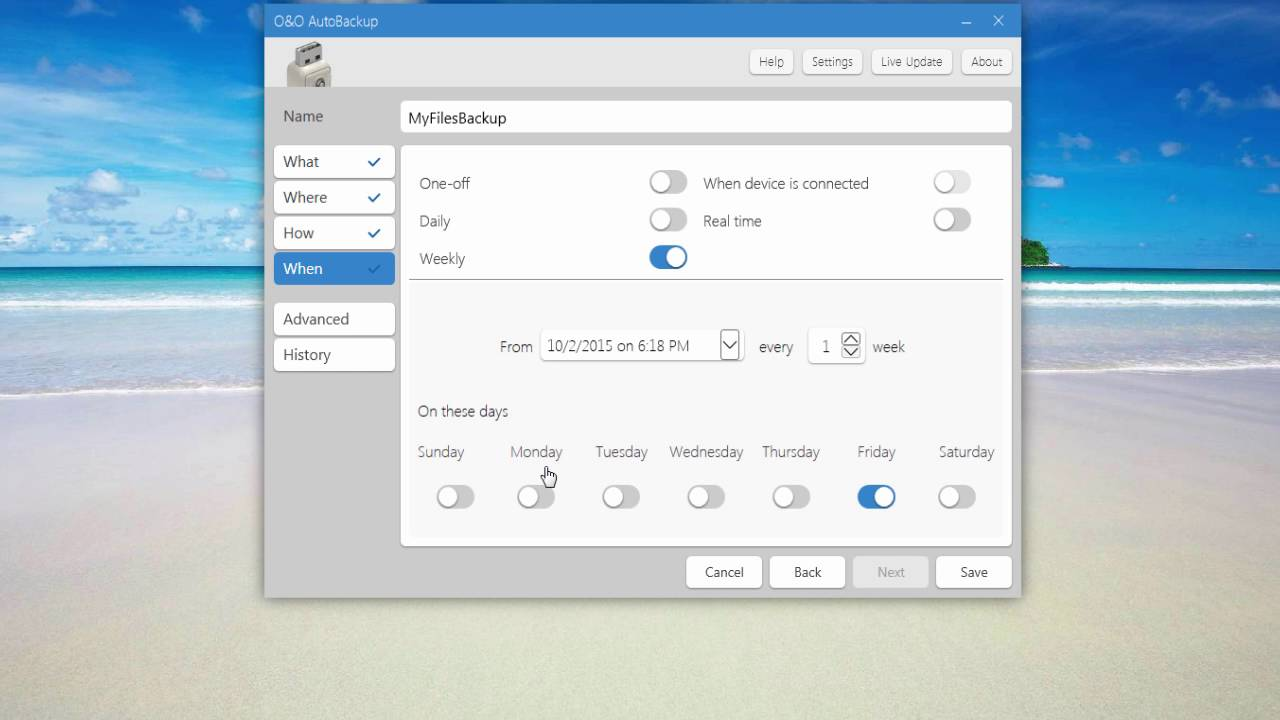Click the checkmark icon on the How tab

(x=374, y=233)
